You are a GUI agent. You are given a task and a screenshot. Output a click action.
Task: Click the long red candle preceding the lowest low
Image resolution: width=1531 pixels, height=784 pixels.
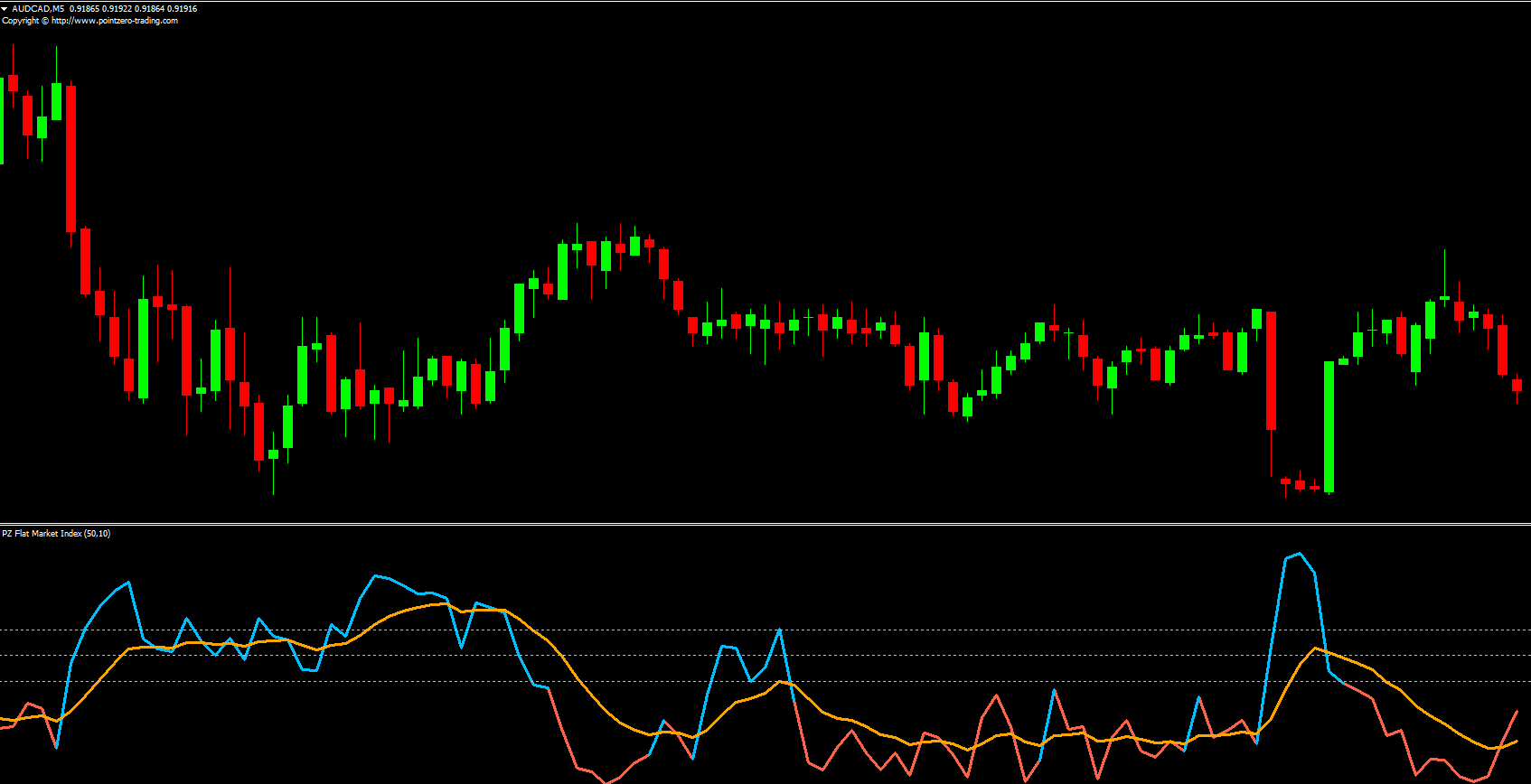click(x=1271, y=370)
